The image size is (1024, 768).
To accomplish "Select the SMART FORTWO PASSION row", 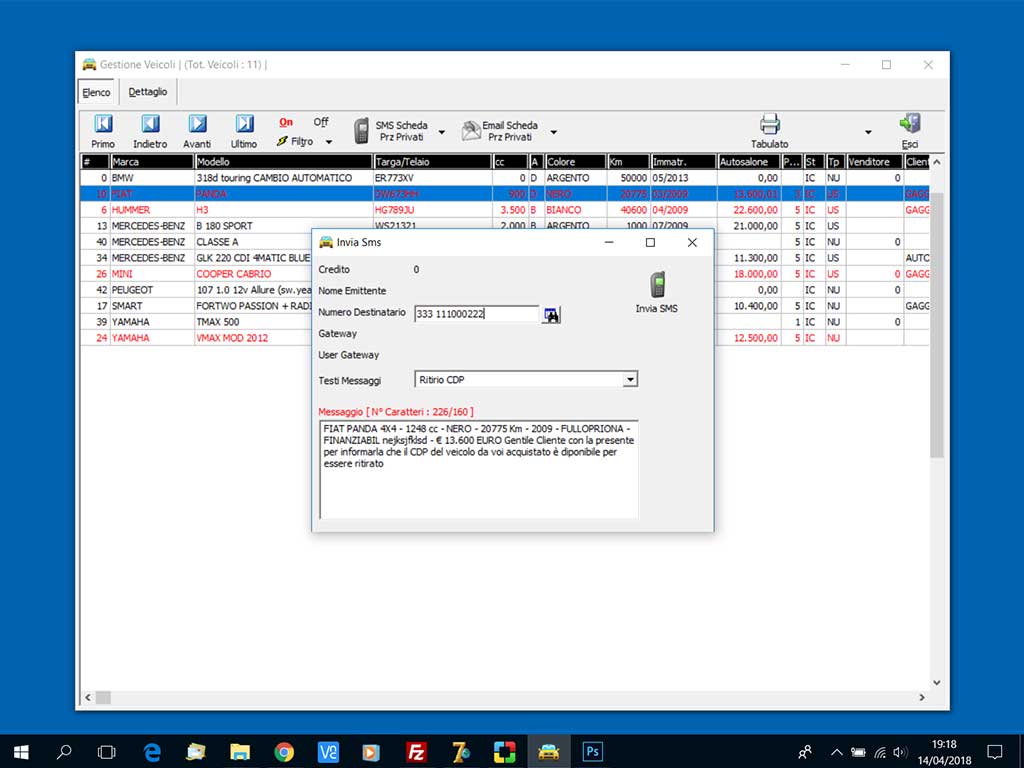I will point(196,306).
